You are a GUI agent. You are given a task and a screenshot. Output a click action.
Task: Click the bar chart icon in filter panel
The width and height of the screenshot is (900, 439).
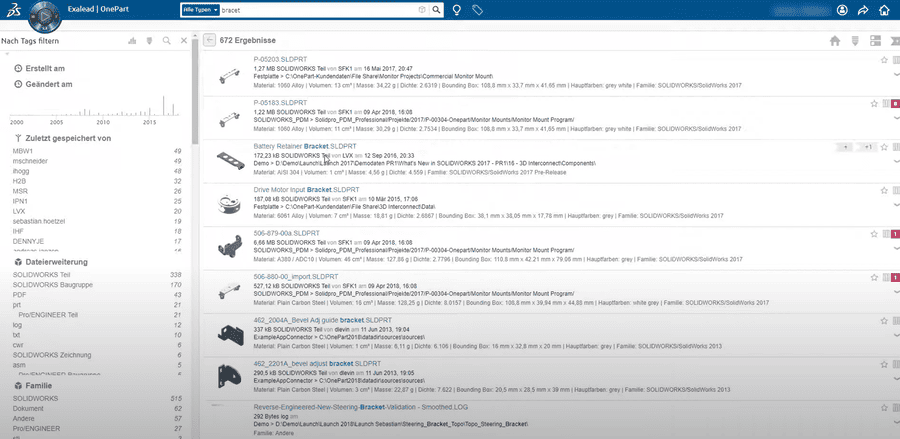click(131, 41)
